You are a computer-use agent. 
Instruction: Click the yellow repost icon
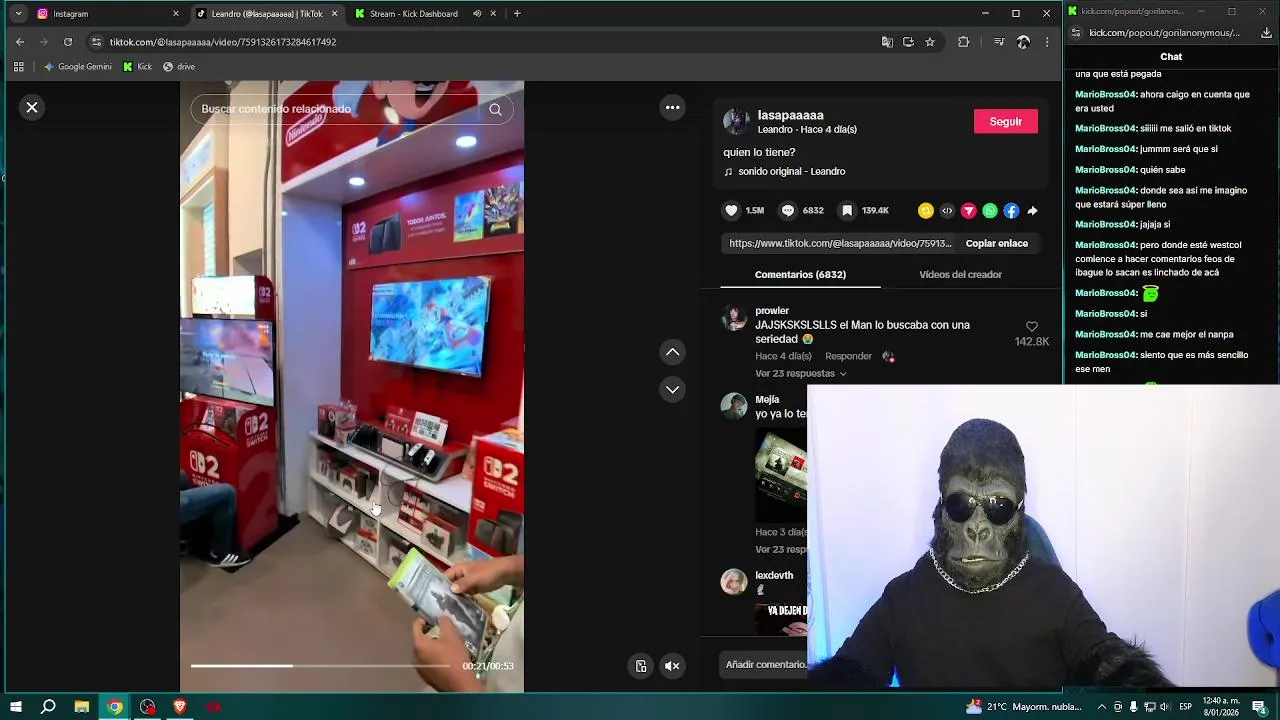(x=926, y=210)
